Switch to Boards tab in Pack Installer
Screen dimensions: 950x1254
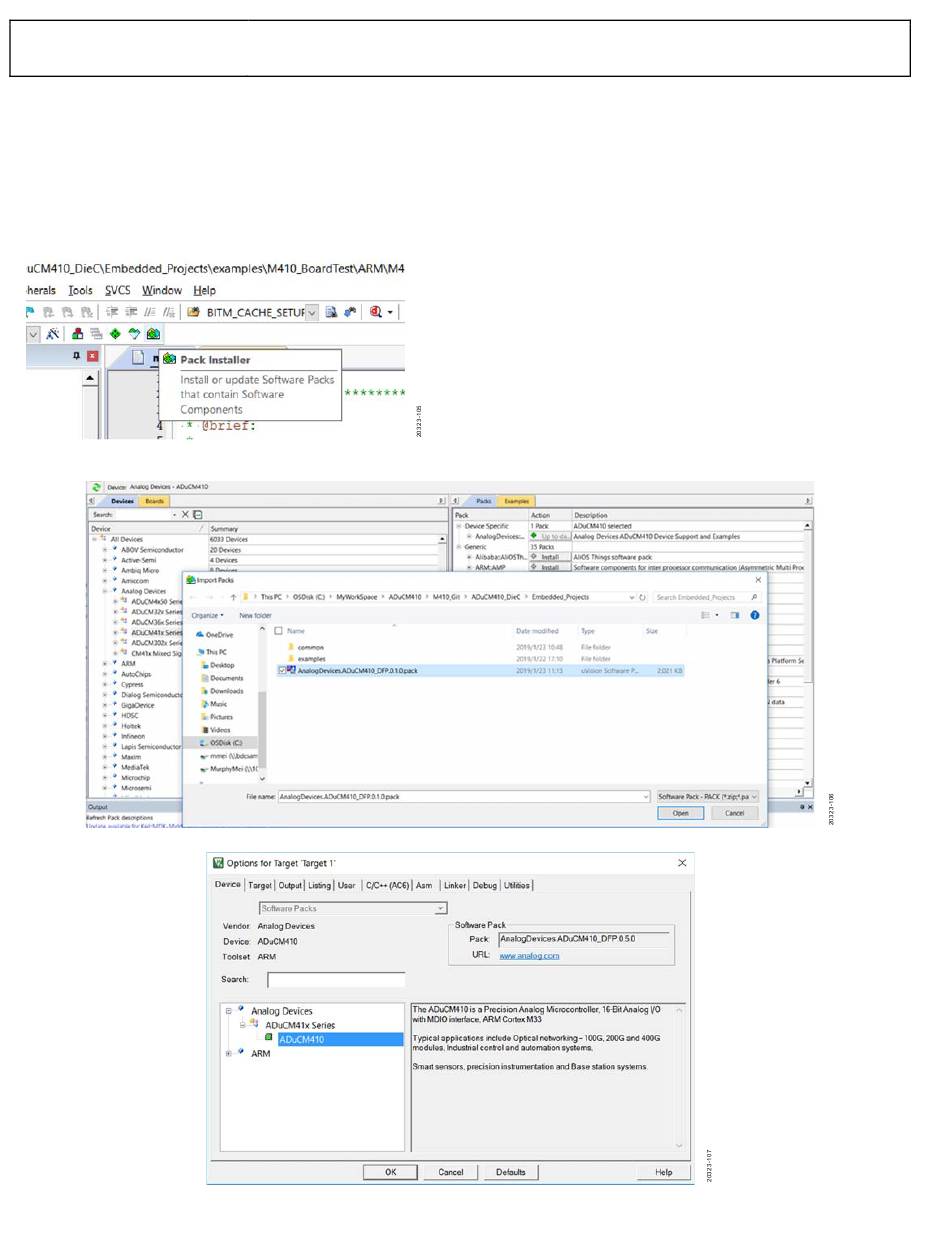coord(154,501)
